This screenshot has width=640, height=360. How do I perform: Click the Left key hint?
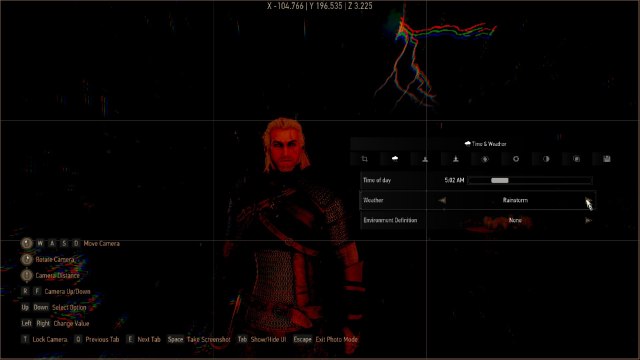tap(27, 323)
